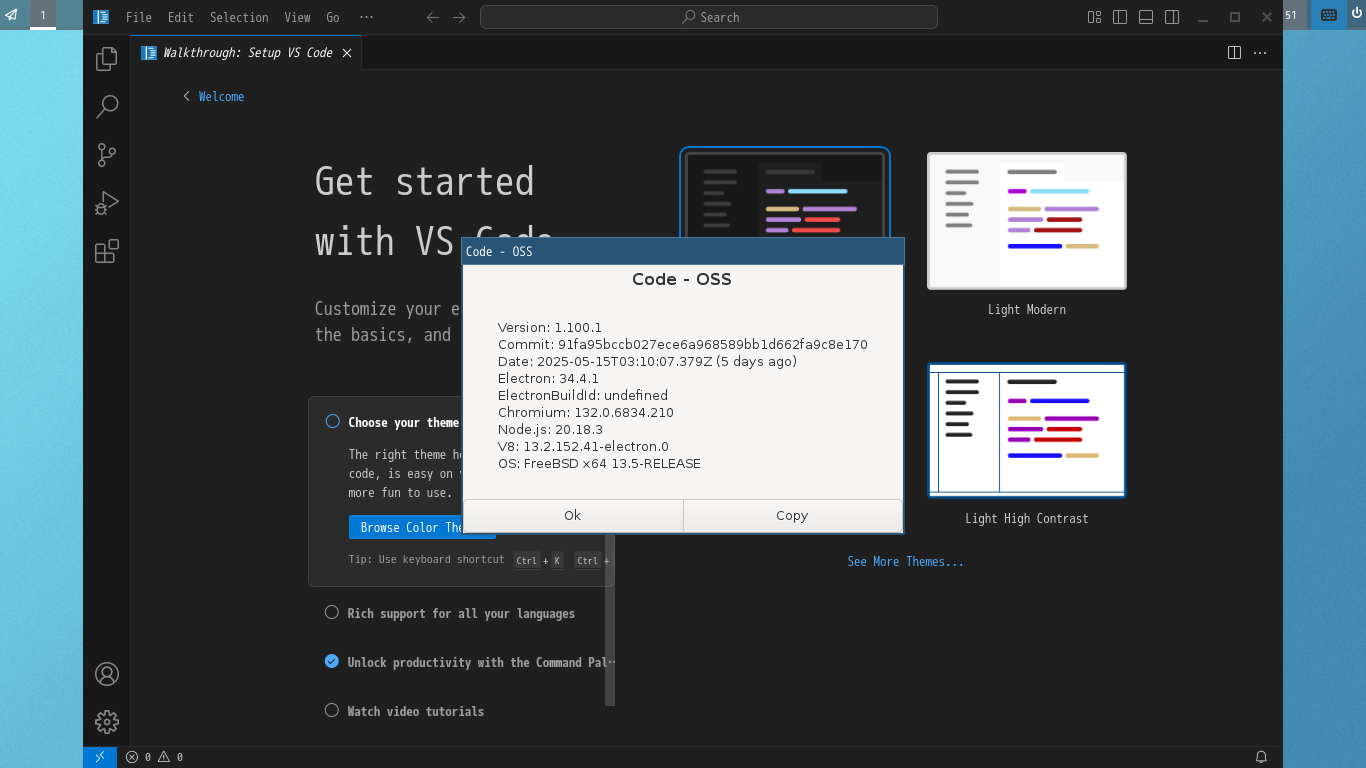
Task: Click the paper plane icon in the desktop panel
Action: tap(12, 15)
